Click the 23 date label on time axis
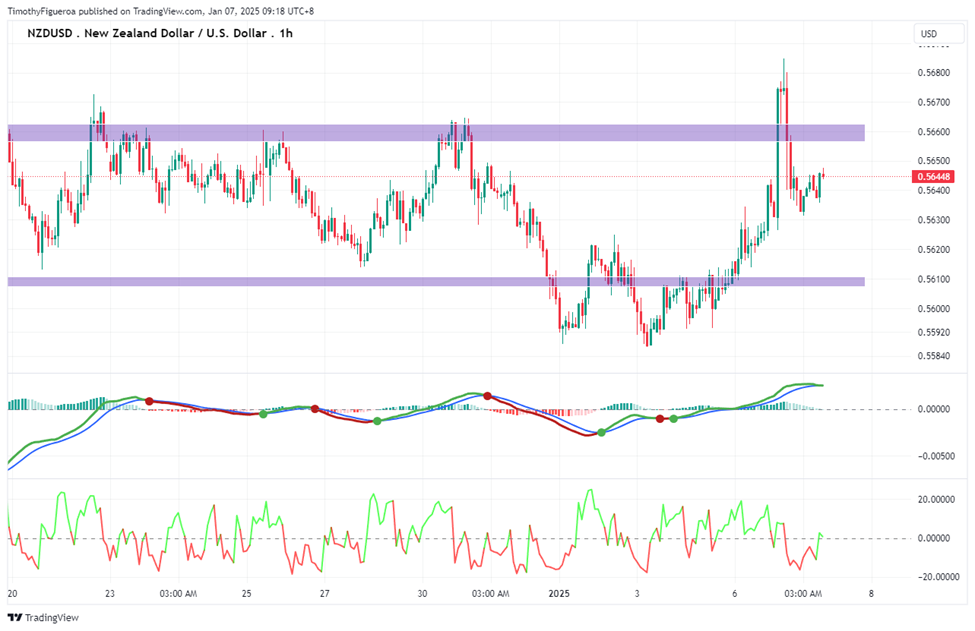975x631 pixels. tap(110, 594)
